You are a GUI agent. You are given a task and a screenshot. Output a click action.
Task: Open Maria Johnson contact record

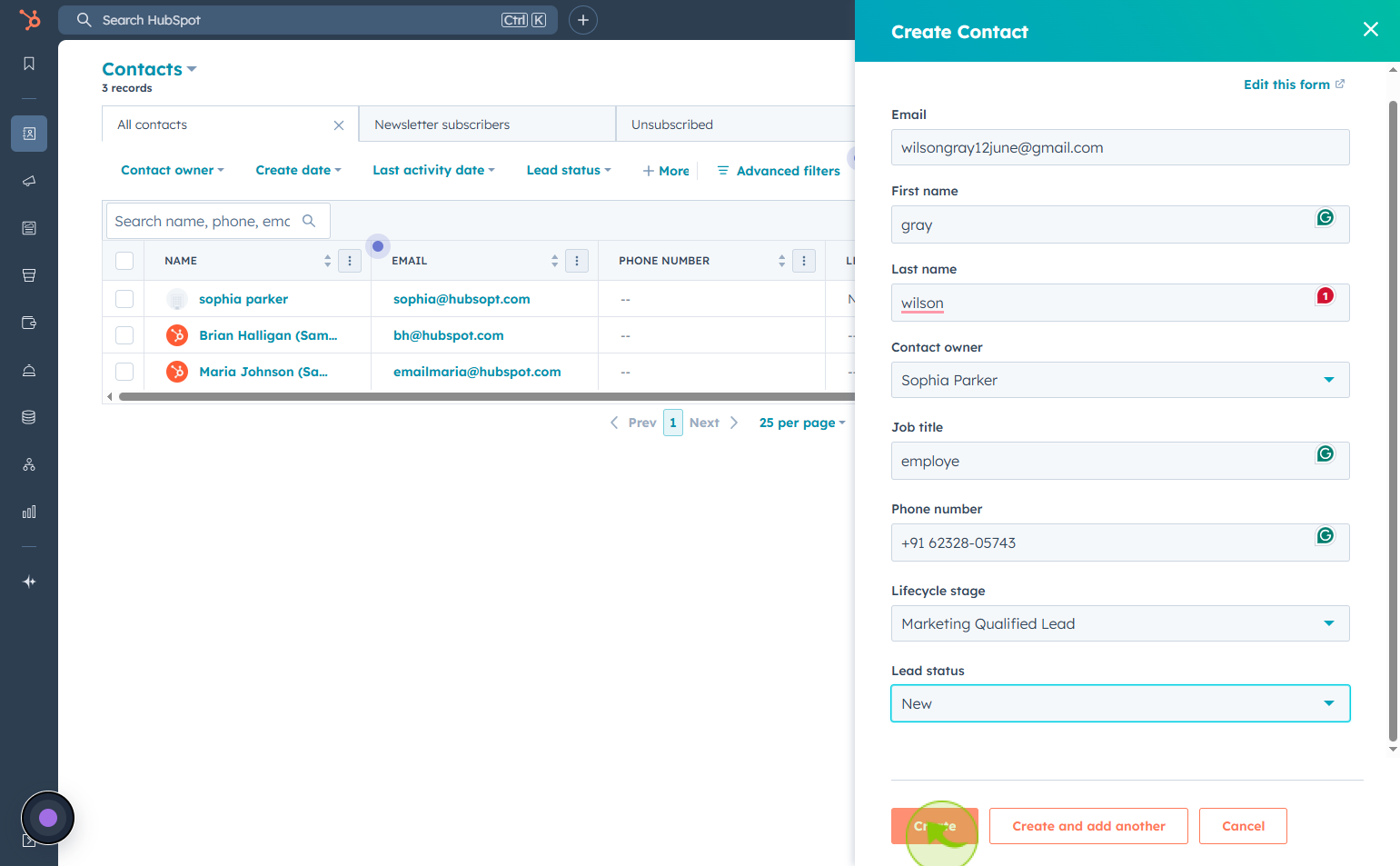coord(263,372)
